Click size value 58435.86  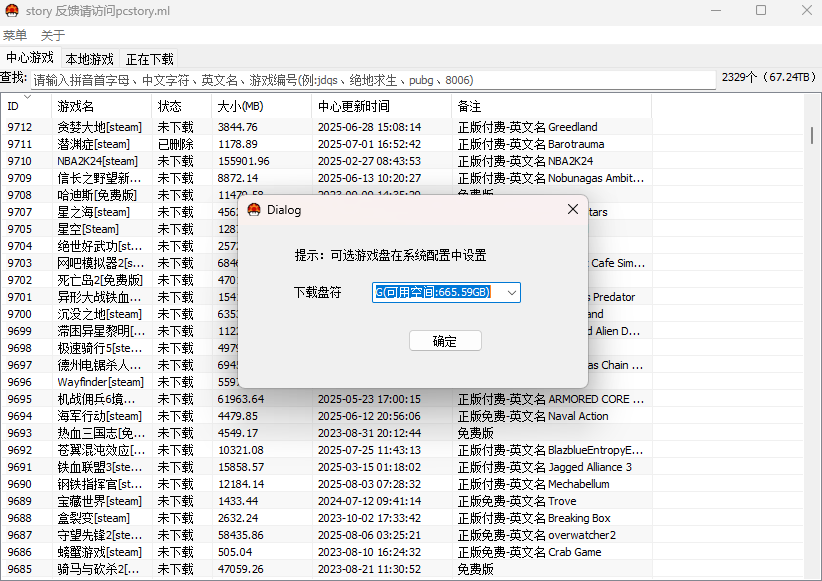pyautogui.click(x=241, y=535)
